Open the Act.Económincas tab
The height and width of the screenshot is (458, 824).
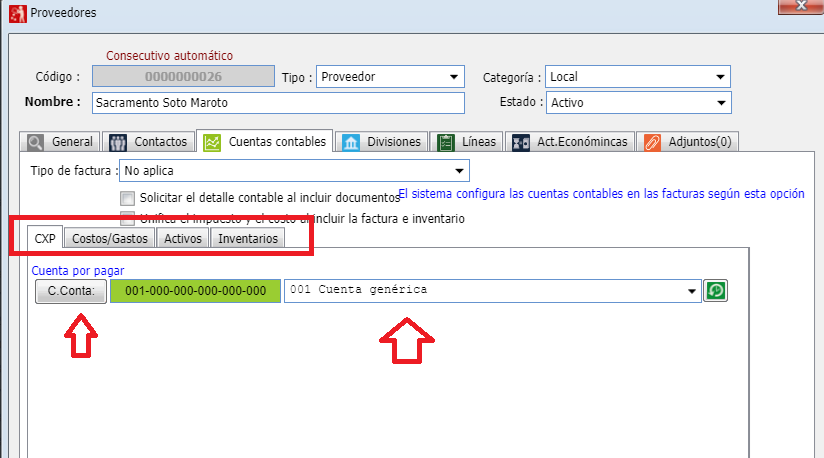click(570, 142)
